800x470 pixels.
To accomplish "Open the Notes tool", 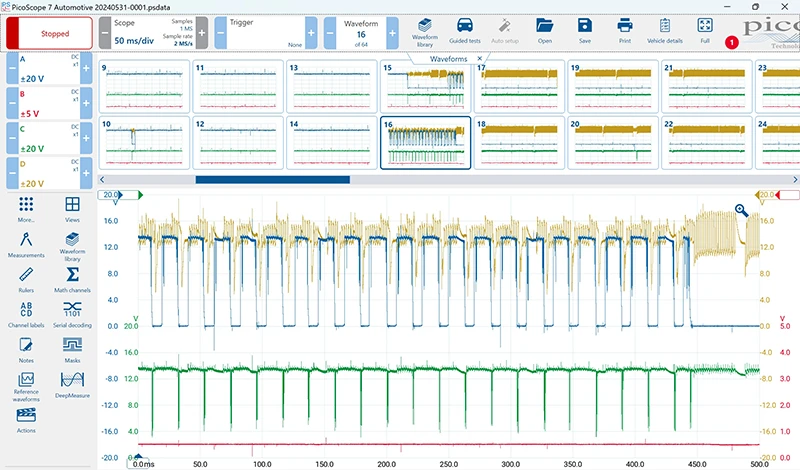I will pyautogui.click(x=26, y=350).
